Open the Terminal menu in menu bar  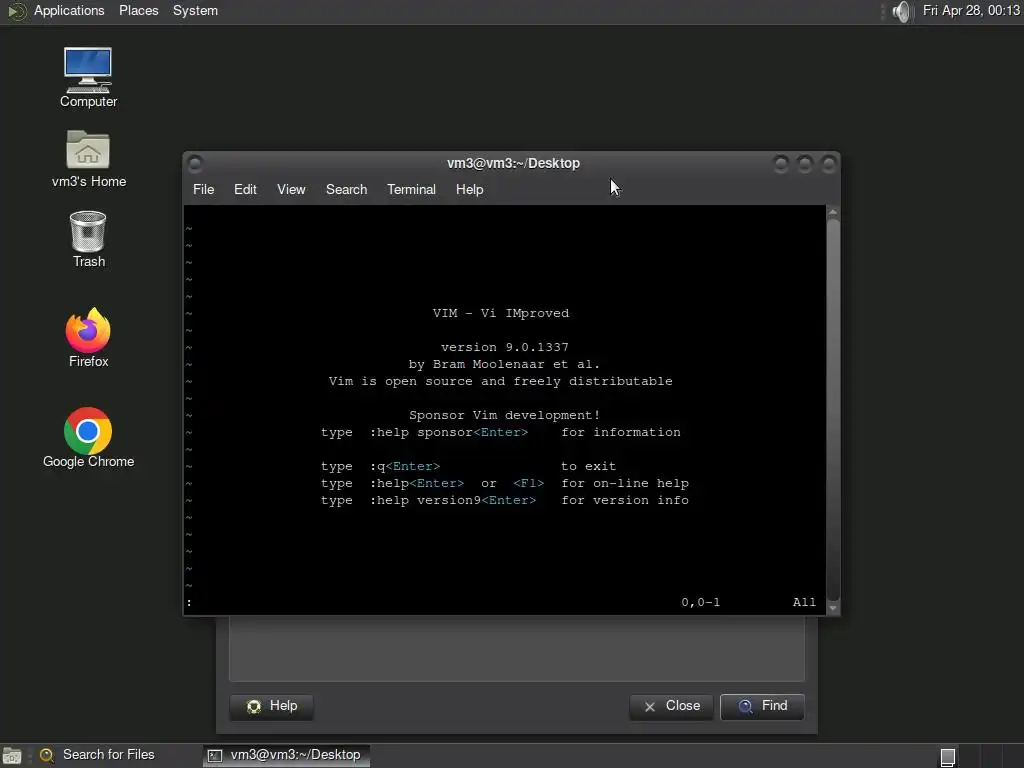click(x=411, y=189)
